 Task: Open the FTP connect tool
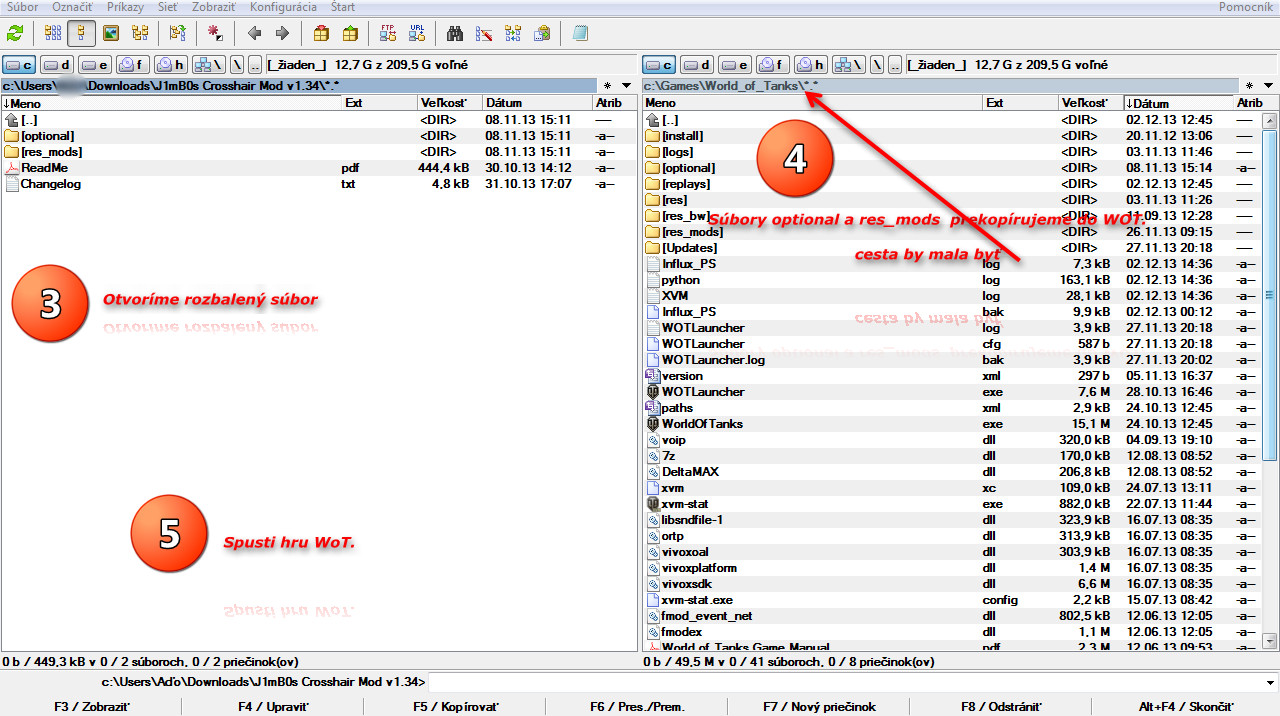388,33
